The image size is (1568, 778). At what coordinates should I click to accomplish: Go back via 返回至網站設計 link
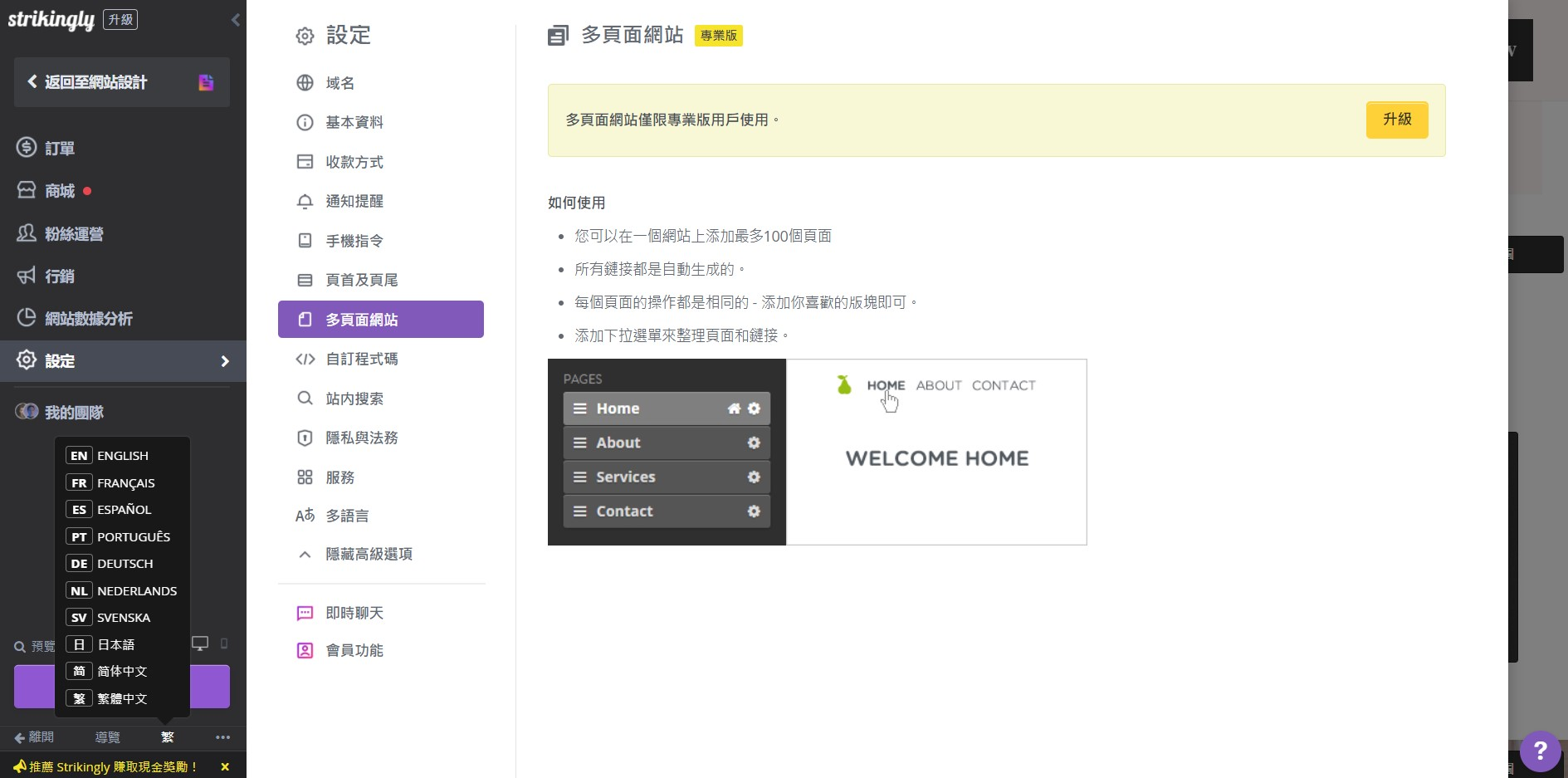tap(93, 82)
